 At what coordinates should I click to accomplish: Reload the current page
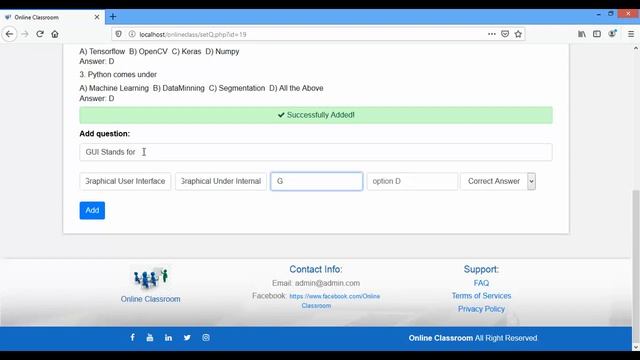[40, 34]
